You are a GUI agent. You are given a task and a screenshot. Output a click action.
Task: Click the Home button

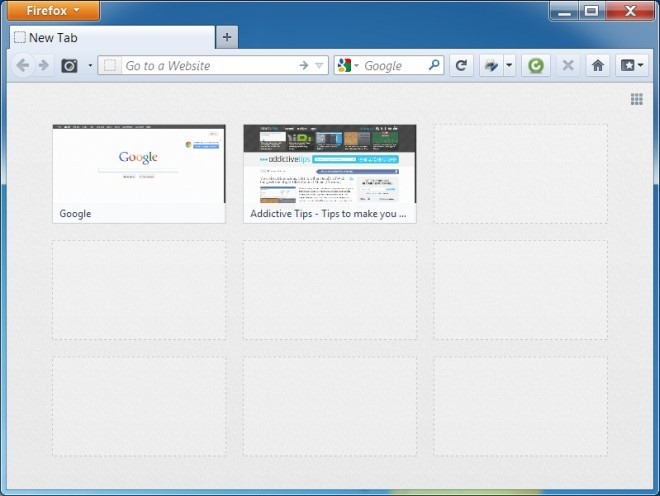pyautogui.click(x=598, y=65)
